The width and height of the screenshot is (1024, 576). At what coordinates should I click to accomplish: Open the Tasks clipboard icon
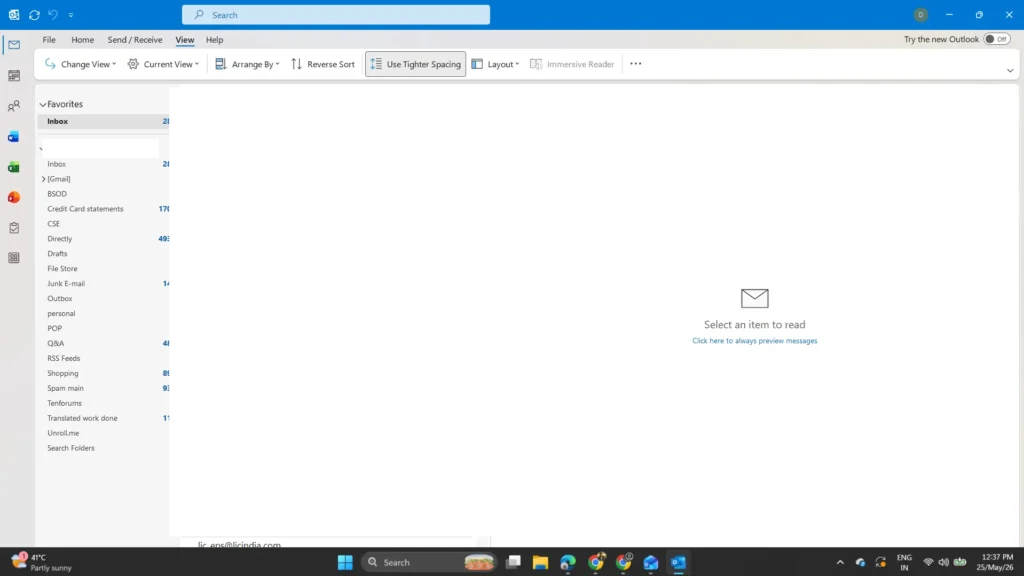[x=14, y=228]
